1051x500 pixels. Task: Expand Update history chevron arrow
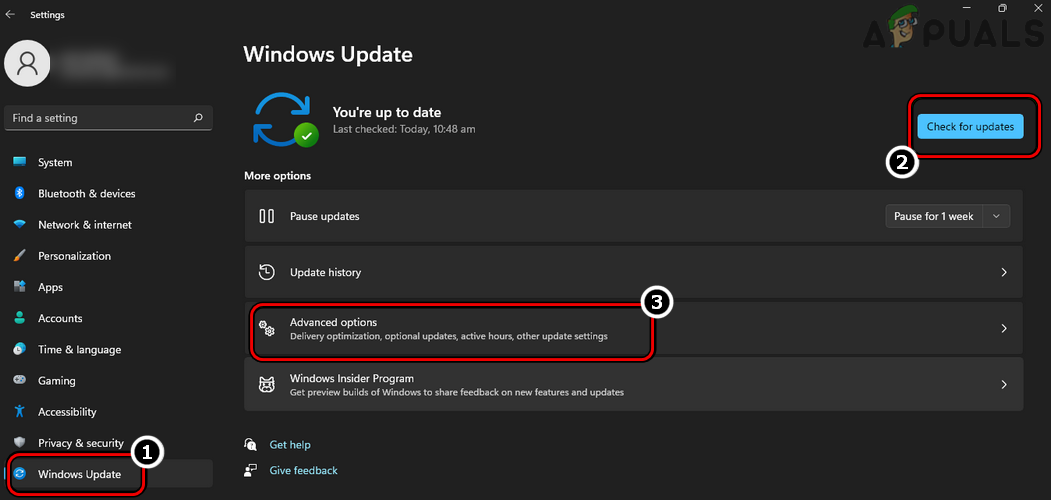tap(1004, 272)
